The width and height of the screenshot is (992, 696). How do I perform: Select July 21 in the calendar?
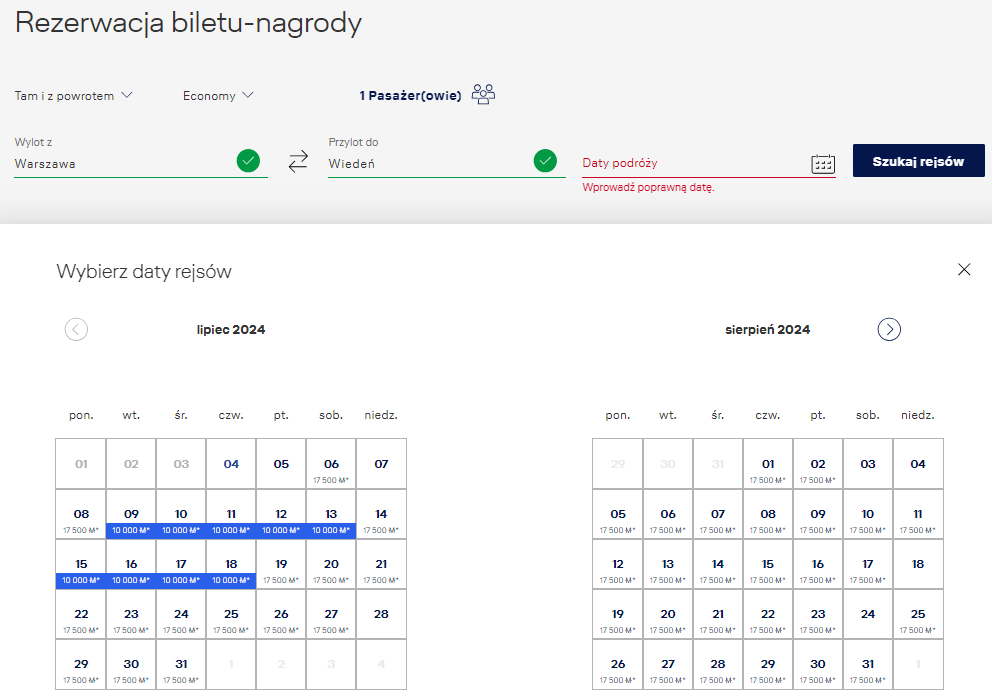pyautogui.click(x=381, y=564)
